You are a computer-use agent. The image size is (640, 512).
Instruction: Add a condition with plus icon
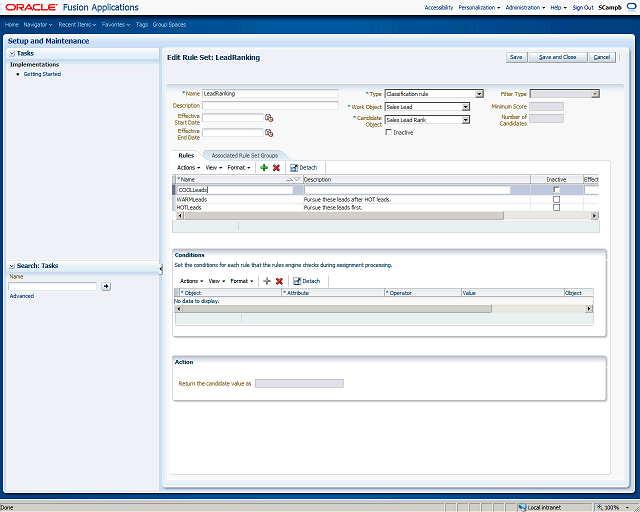(x=267, y=281)
